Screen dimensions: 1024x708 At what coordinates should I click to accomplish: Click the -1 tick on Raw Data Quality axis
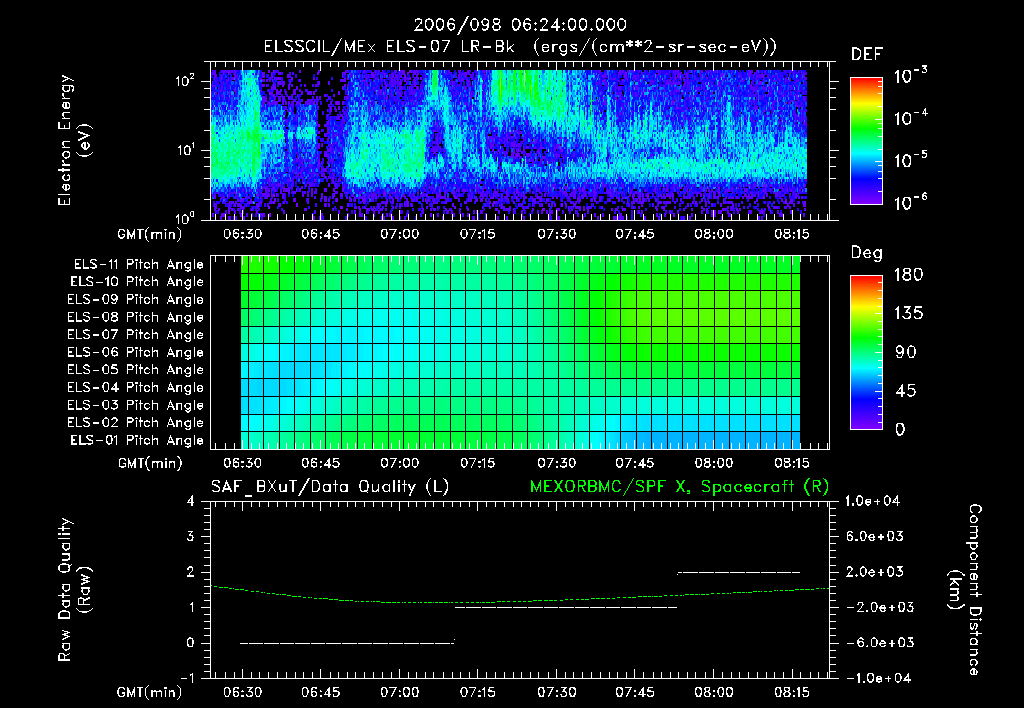pos(187,678)
